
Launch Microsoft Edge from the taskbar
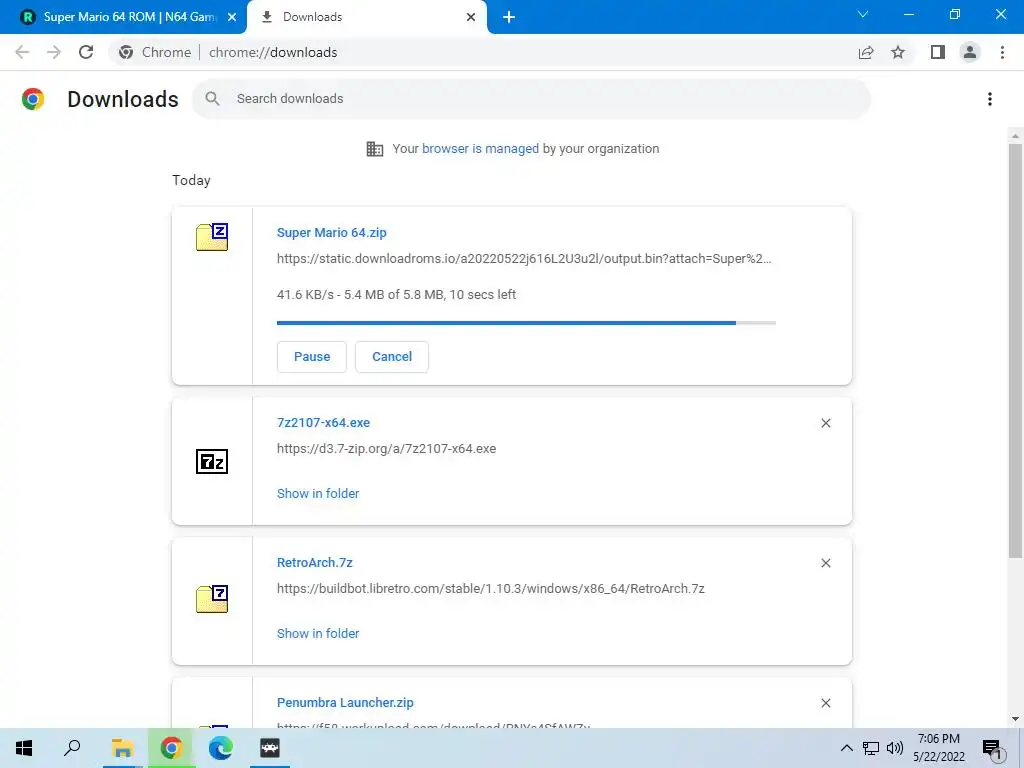(221, 748)
